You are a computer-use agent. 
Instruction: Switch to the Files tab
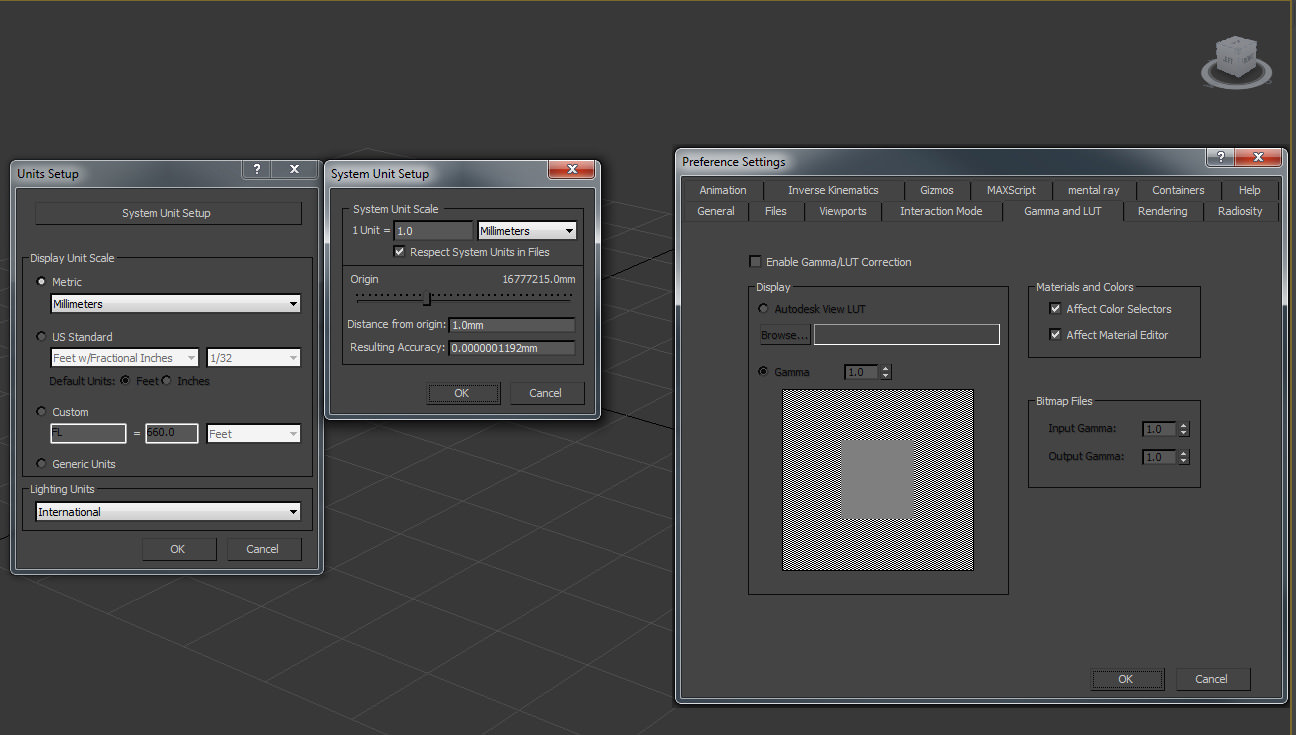tap(776, 211)
